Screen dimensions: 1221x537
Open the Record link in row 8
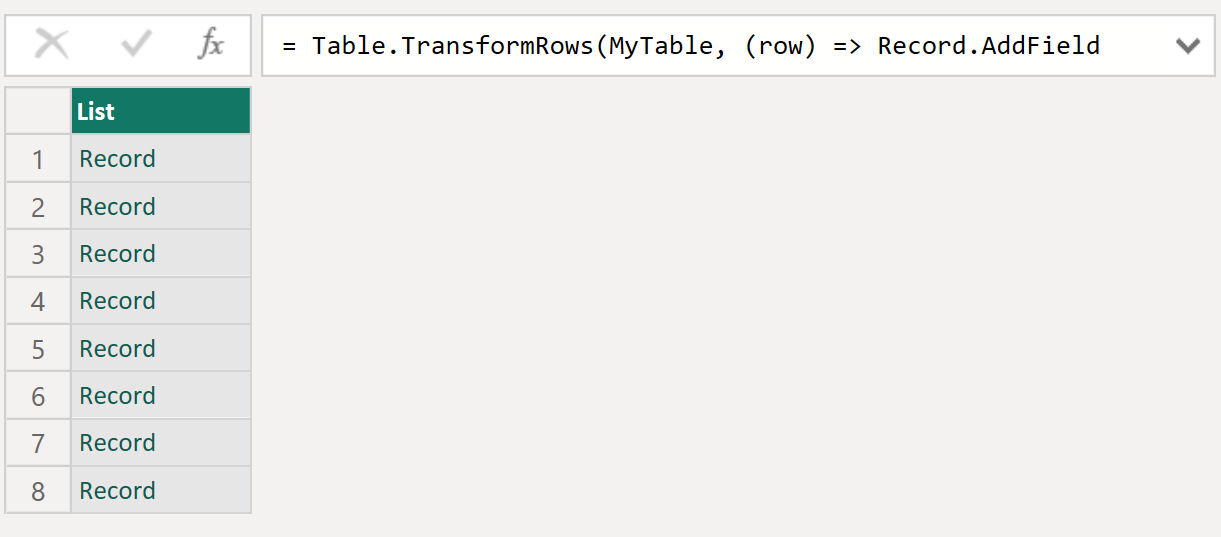(x=118, y=491)
